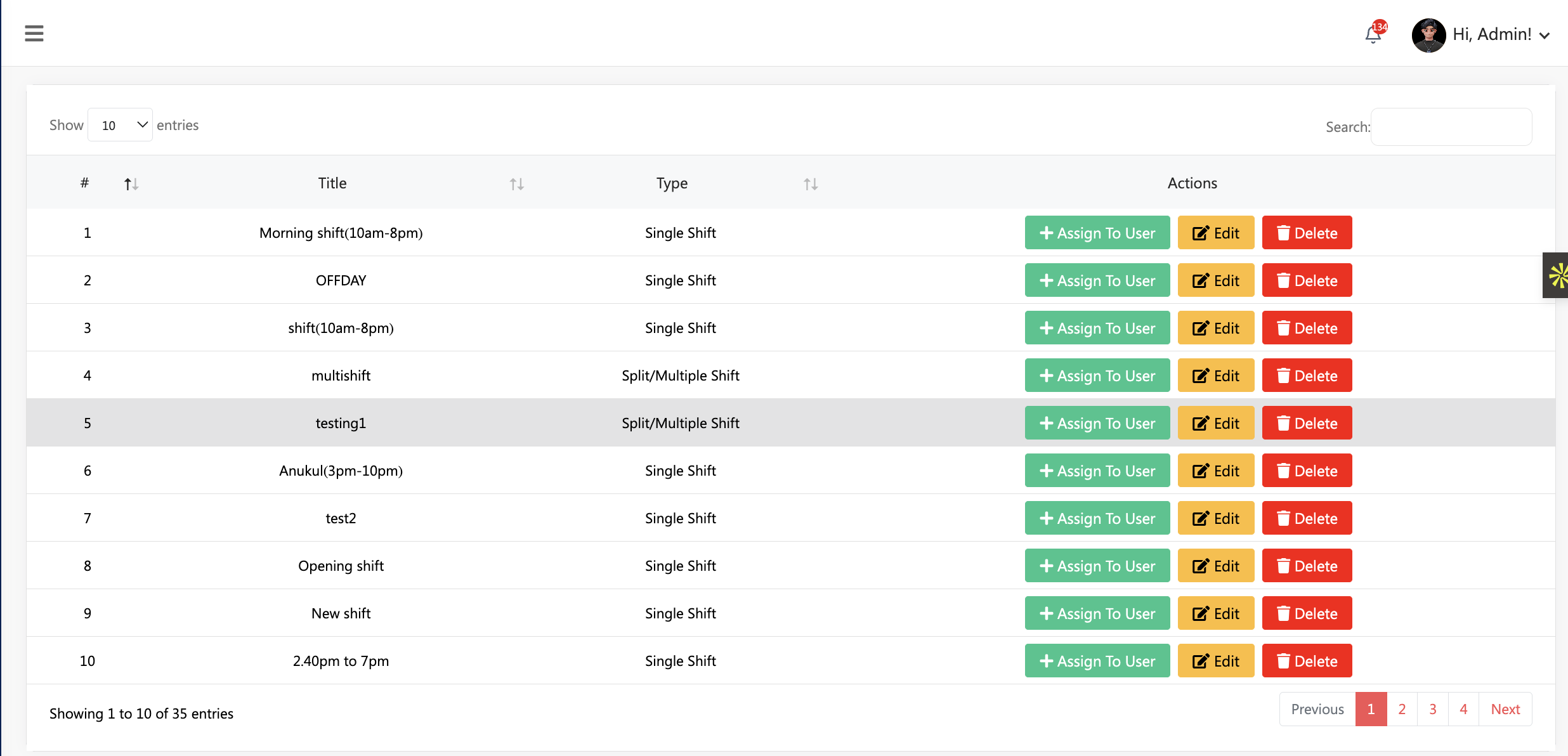Delete the multishift entry
The width and height of the screenshot is (1568, 756).
(x=1306, y=375)
